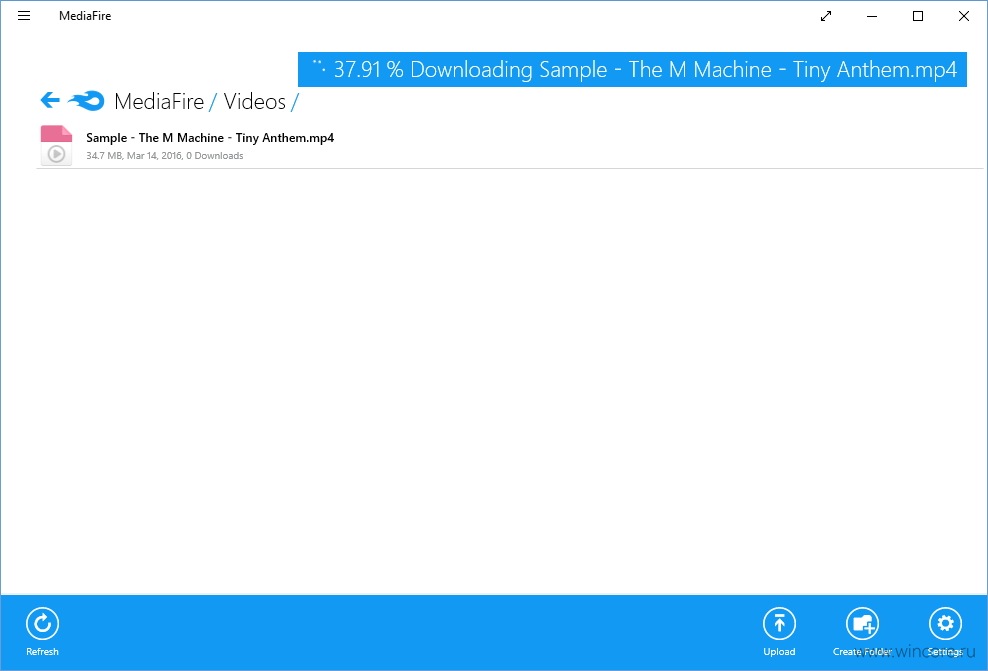The width and height of the screenshot is (988, 671).
Task: Open the Videos breadcrumb folder
Action: click(255, 101)
